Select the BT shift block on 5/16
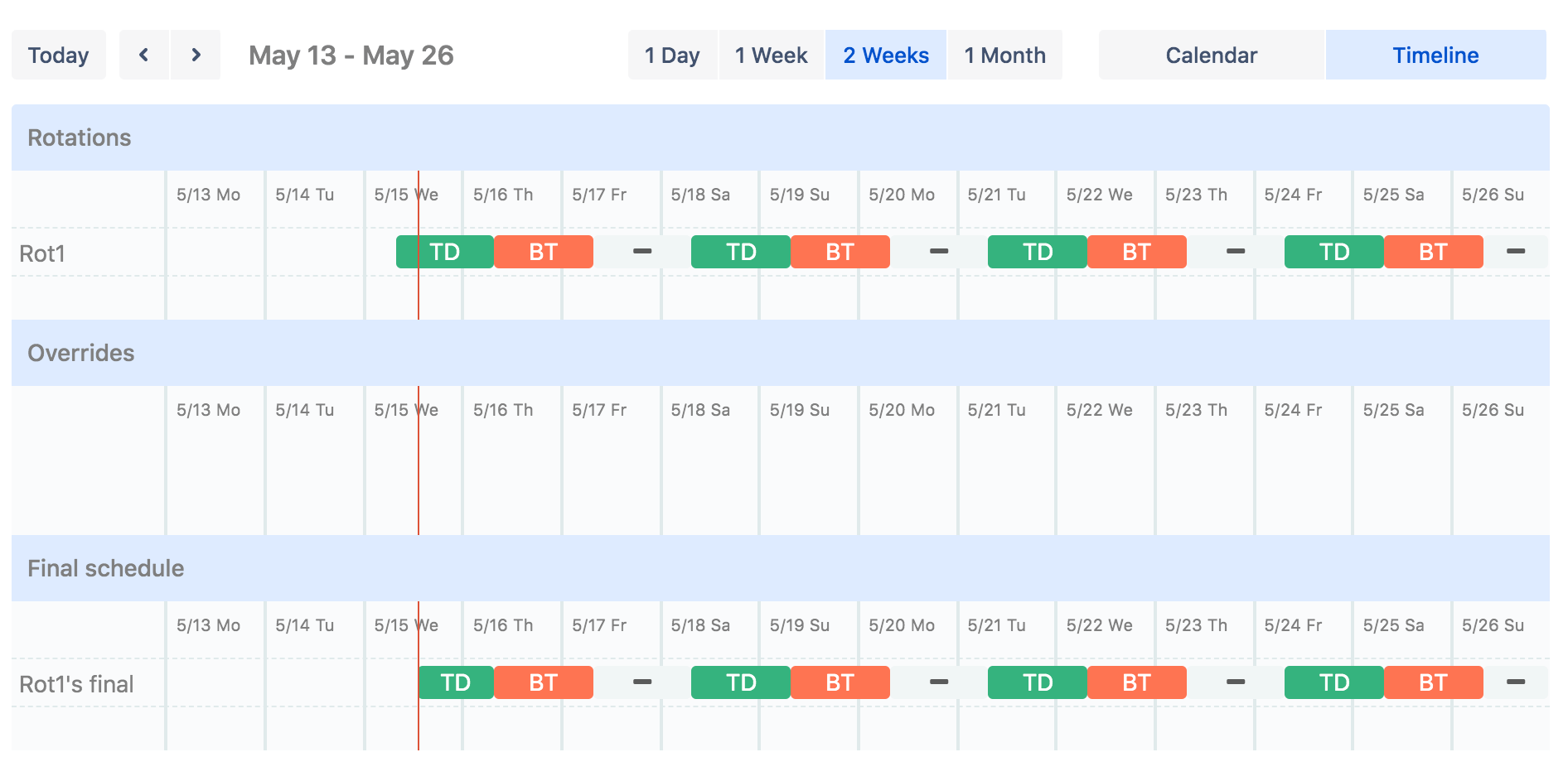Image resolution: width=1568 pixels, height=757 pixels. point(543,251)
